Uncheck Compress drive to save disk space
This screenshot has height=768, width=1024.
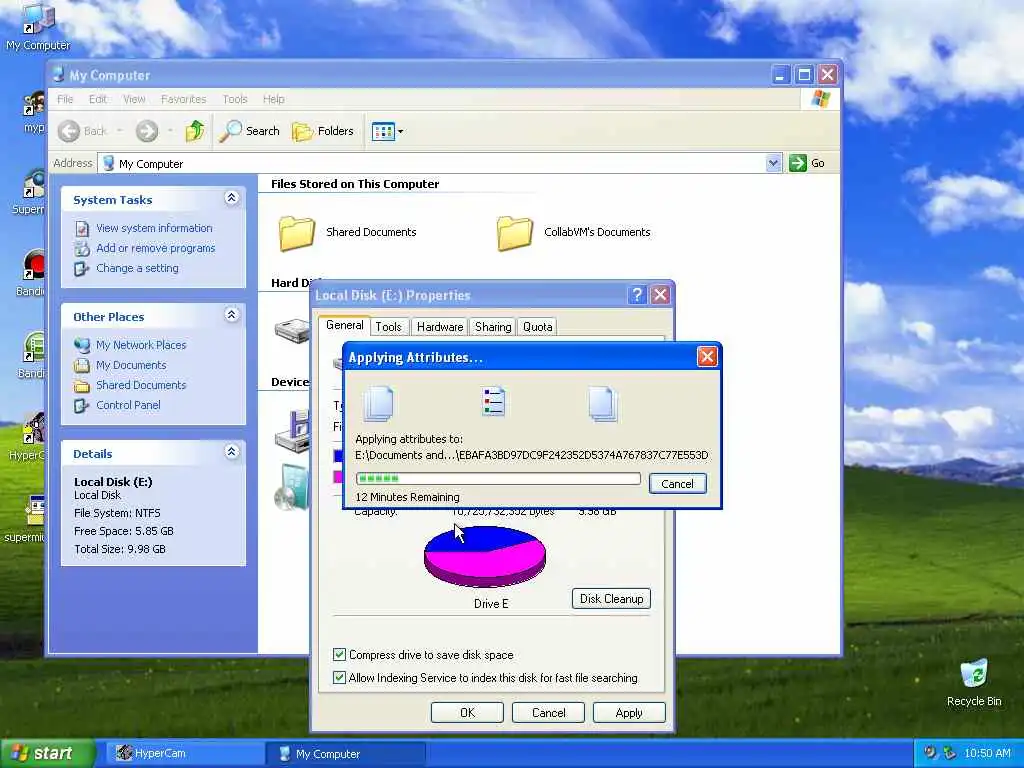[x=339, y=654]
